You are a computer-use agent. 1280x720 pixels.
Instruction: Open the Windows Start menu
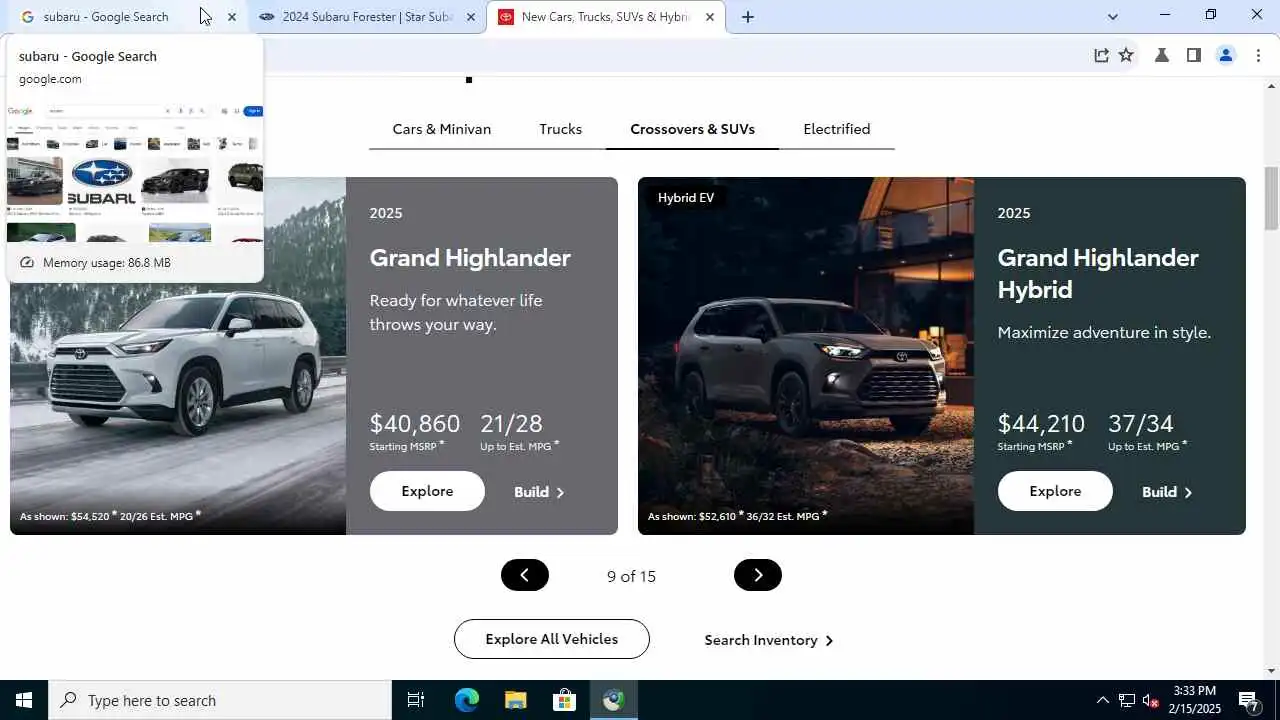coord(24,700)
